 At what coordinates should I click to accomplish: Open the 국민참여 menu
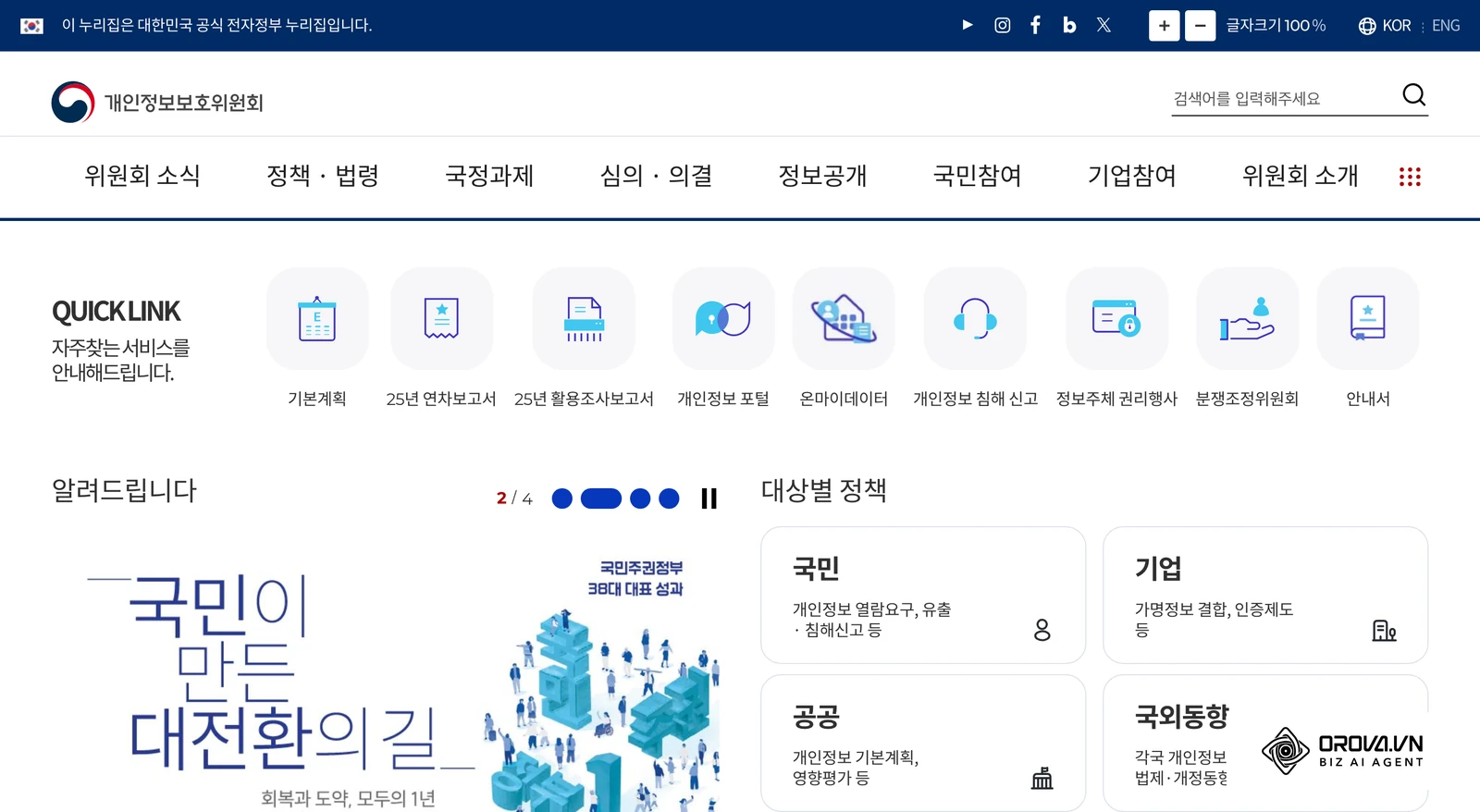(x=977, y=176)
